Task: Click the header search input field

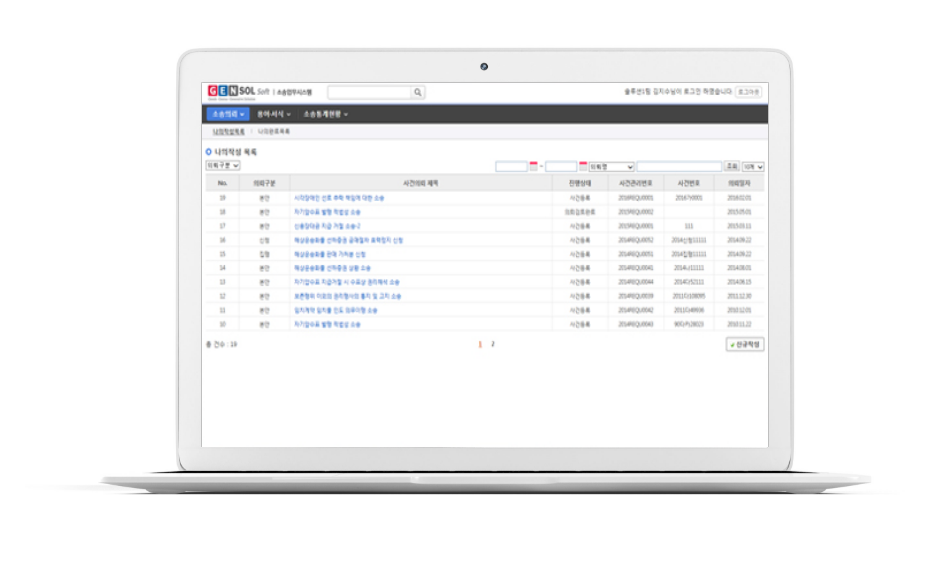Action: [369, 92]
